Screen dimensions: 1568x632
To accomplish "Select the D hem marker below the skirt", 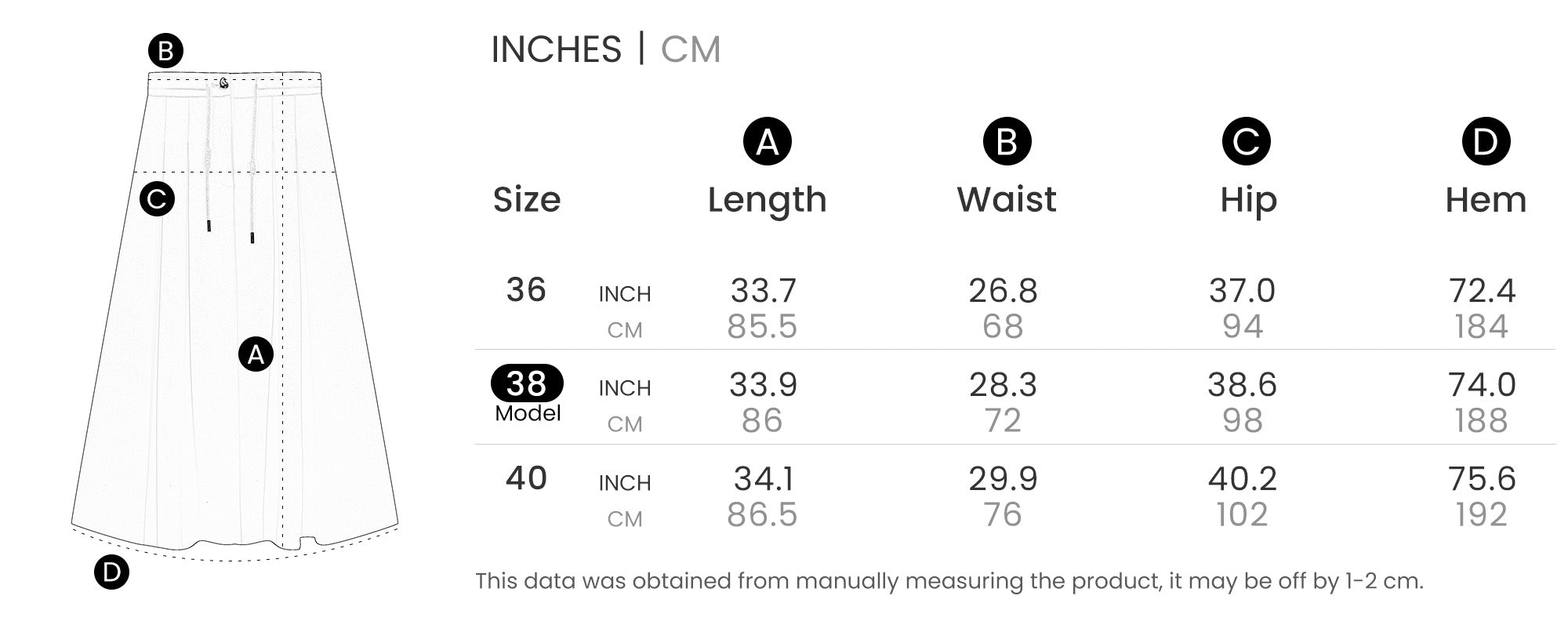I will [x=111, y=572].
